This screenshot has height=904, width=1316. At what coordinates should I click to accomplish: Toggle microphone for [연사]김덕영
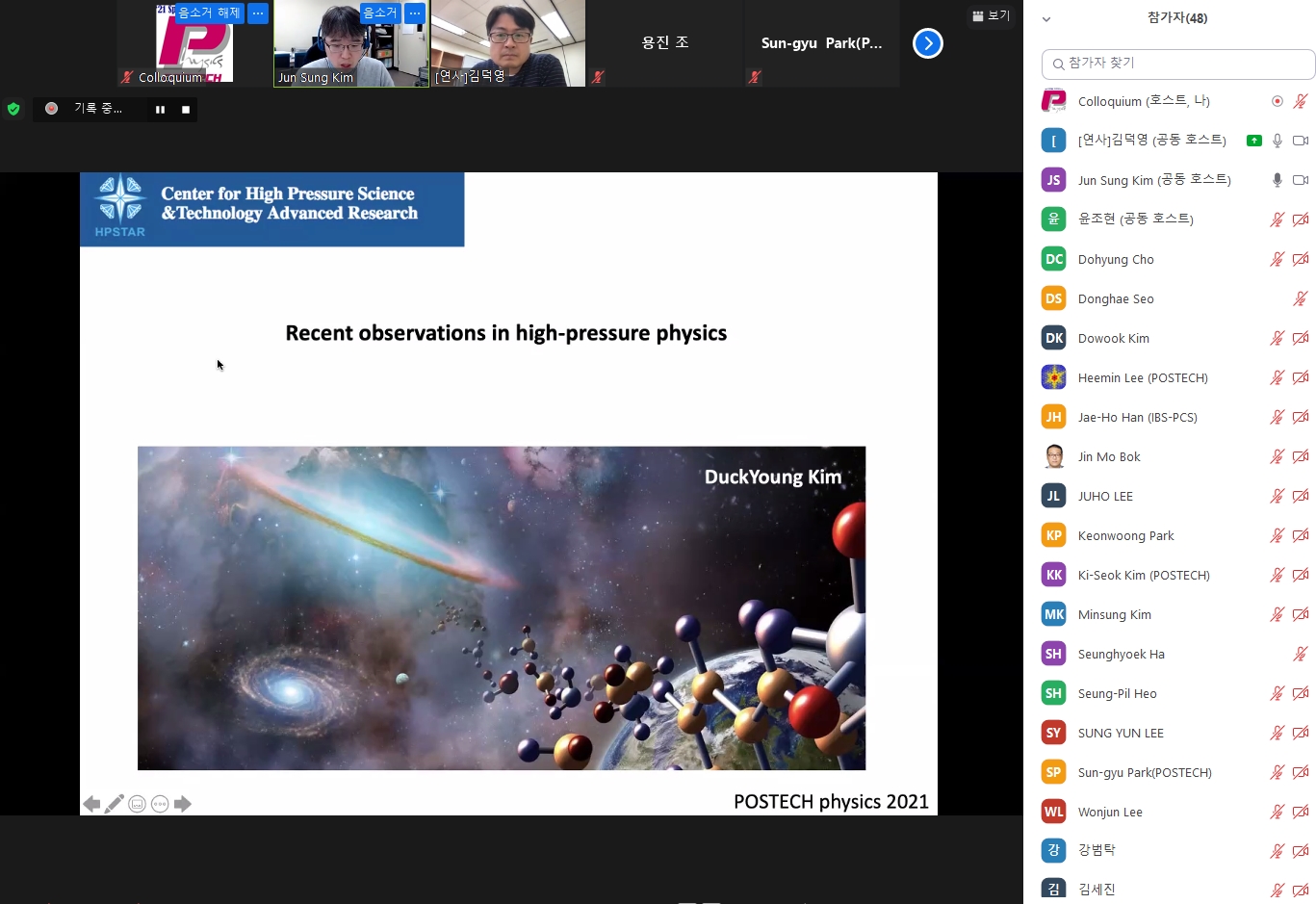[1277, 141]
